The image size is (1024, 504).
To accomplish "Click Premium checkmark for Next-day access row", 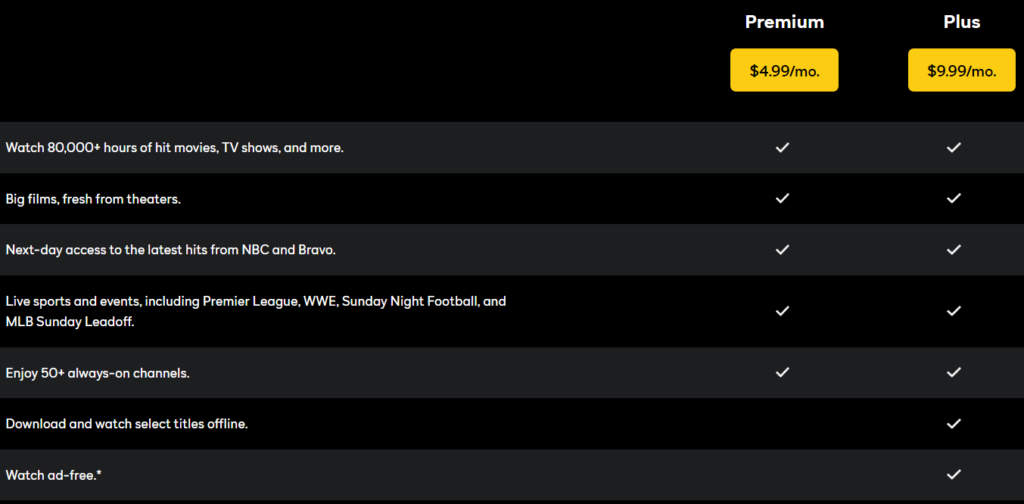I will (783, 249).
